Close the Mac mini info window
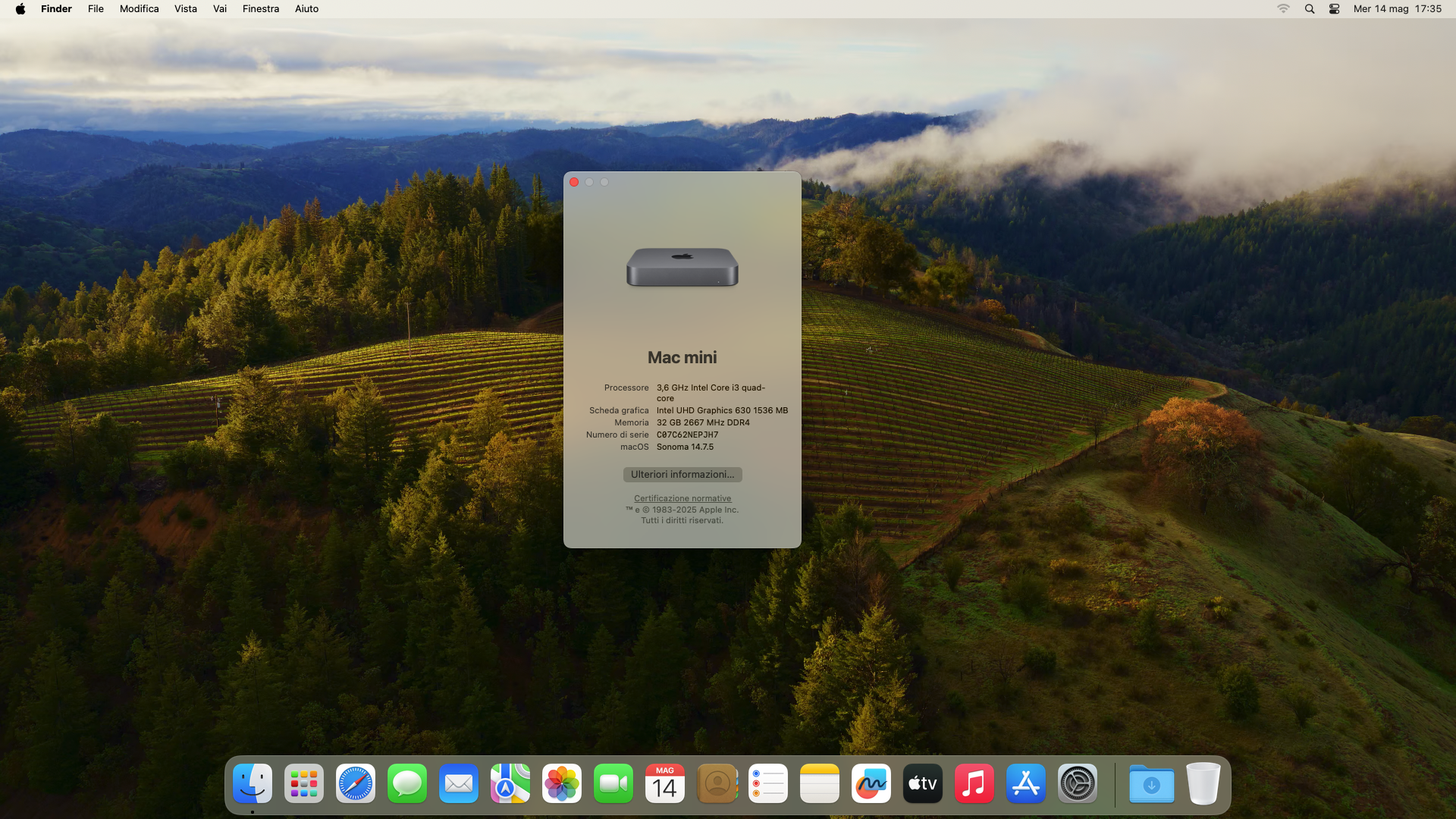The width and height of the screenshot is (1456, 819). pyautogui.click(x=574, y=182)
